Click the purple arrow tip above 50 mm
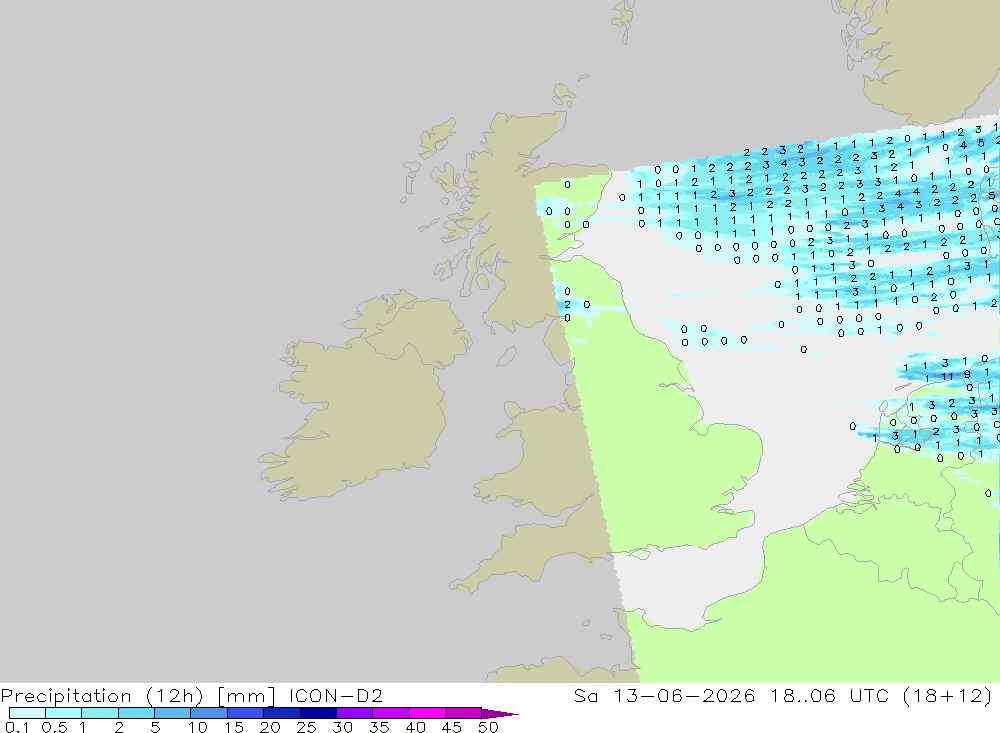This screenshot has width=1000, height=733. click(x=500, y=714)
